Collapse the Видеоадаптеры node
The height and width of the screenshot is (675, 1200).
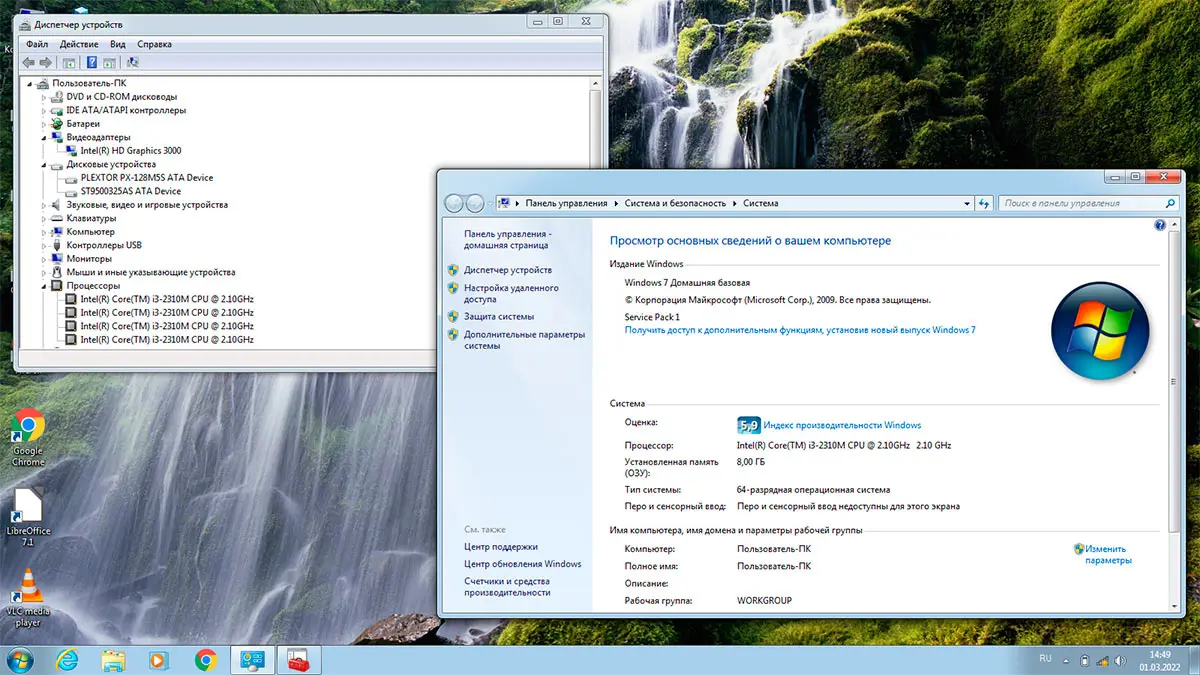click(x=44, y=137)
